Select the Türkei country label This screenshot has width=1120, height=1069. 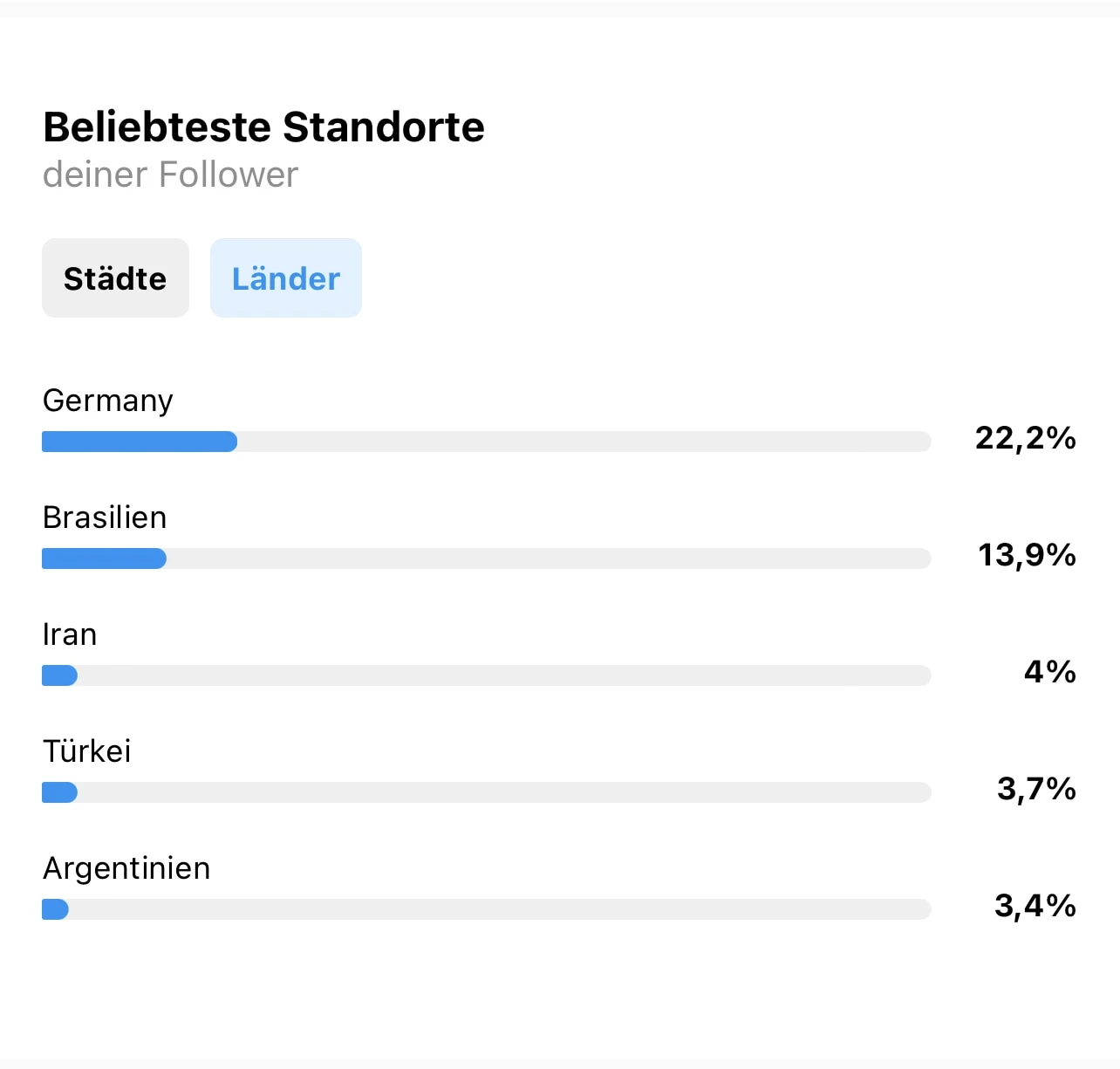click(86, 751)
